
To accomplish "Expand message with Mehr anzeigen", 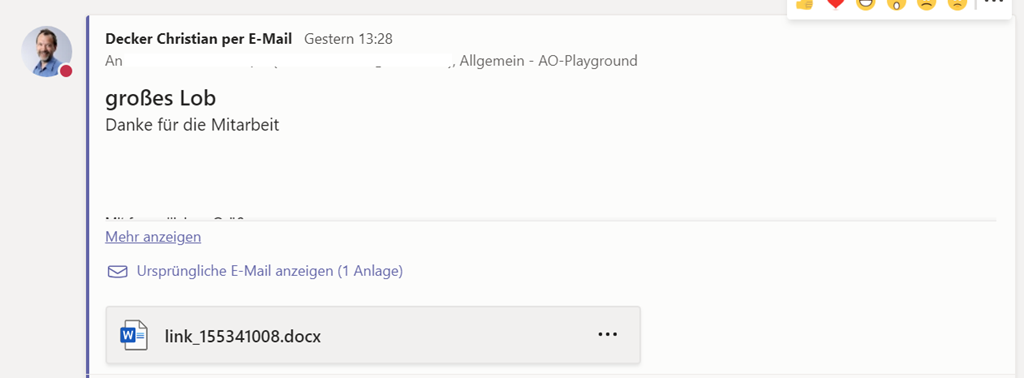I will (x=153, y=237).
